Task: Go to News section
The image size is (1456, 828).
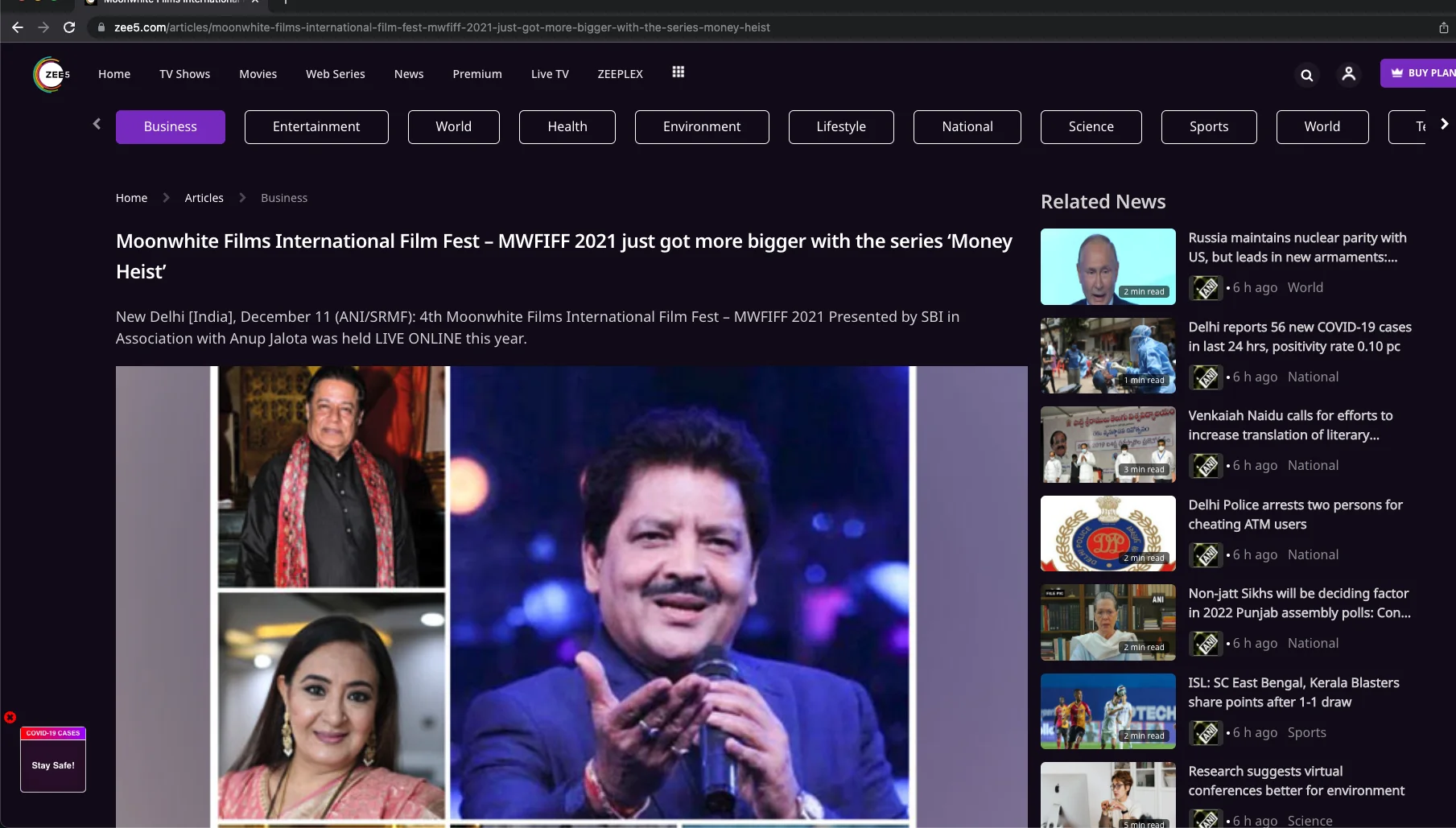Action: point(409,74)
